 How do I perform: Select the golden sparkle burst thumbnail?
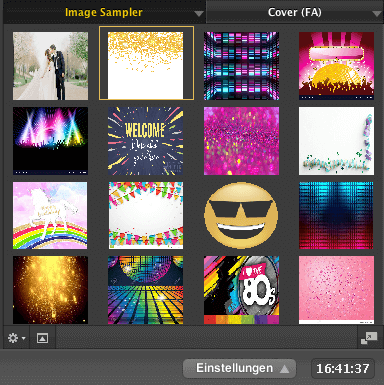[51, 290]
